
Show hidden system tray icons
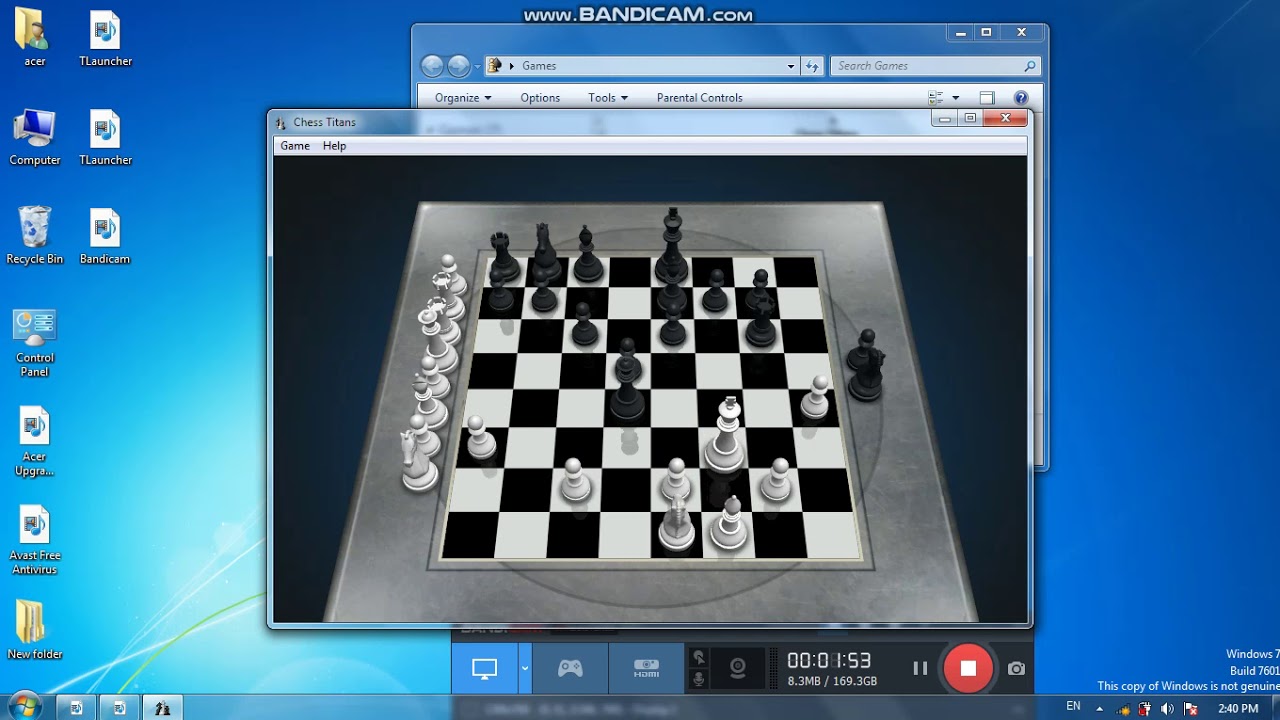(1100, 708)
